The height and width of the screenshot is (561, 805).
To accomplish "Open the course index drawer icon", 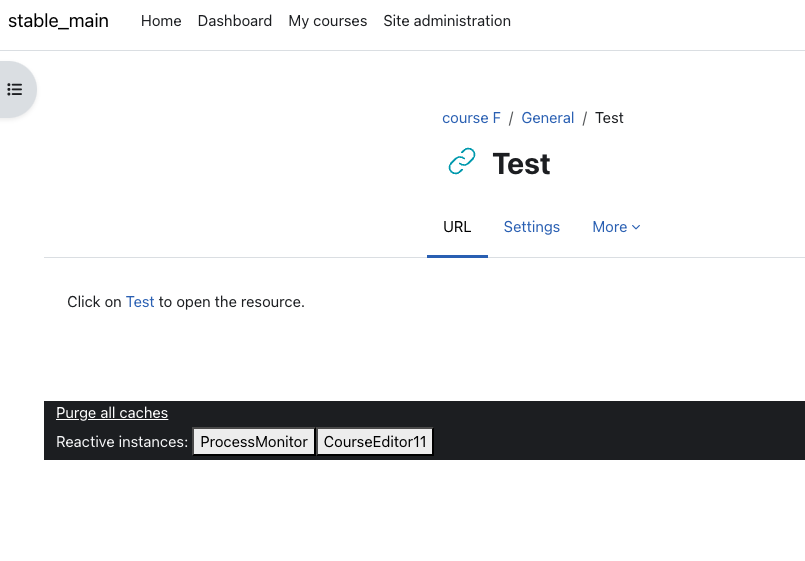I will (15, 90).
